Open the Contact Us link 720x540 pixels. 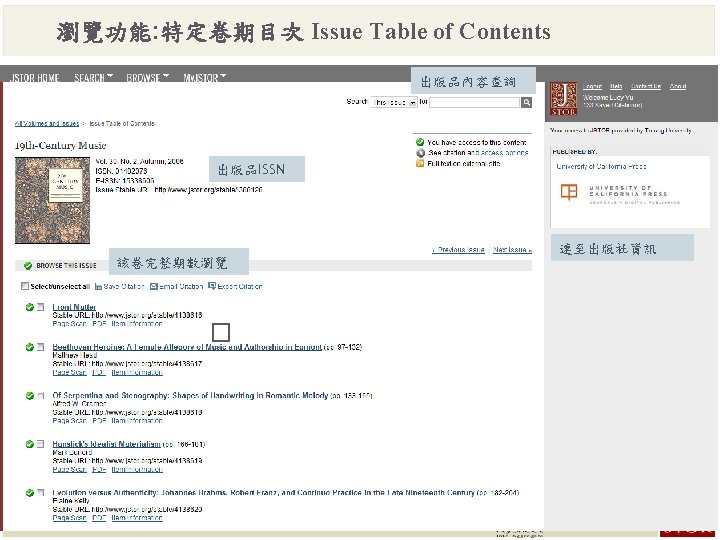point(646,86)
